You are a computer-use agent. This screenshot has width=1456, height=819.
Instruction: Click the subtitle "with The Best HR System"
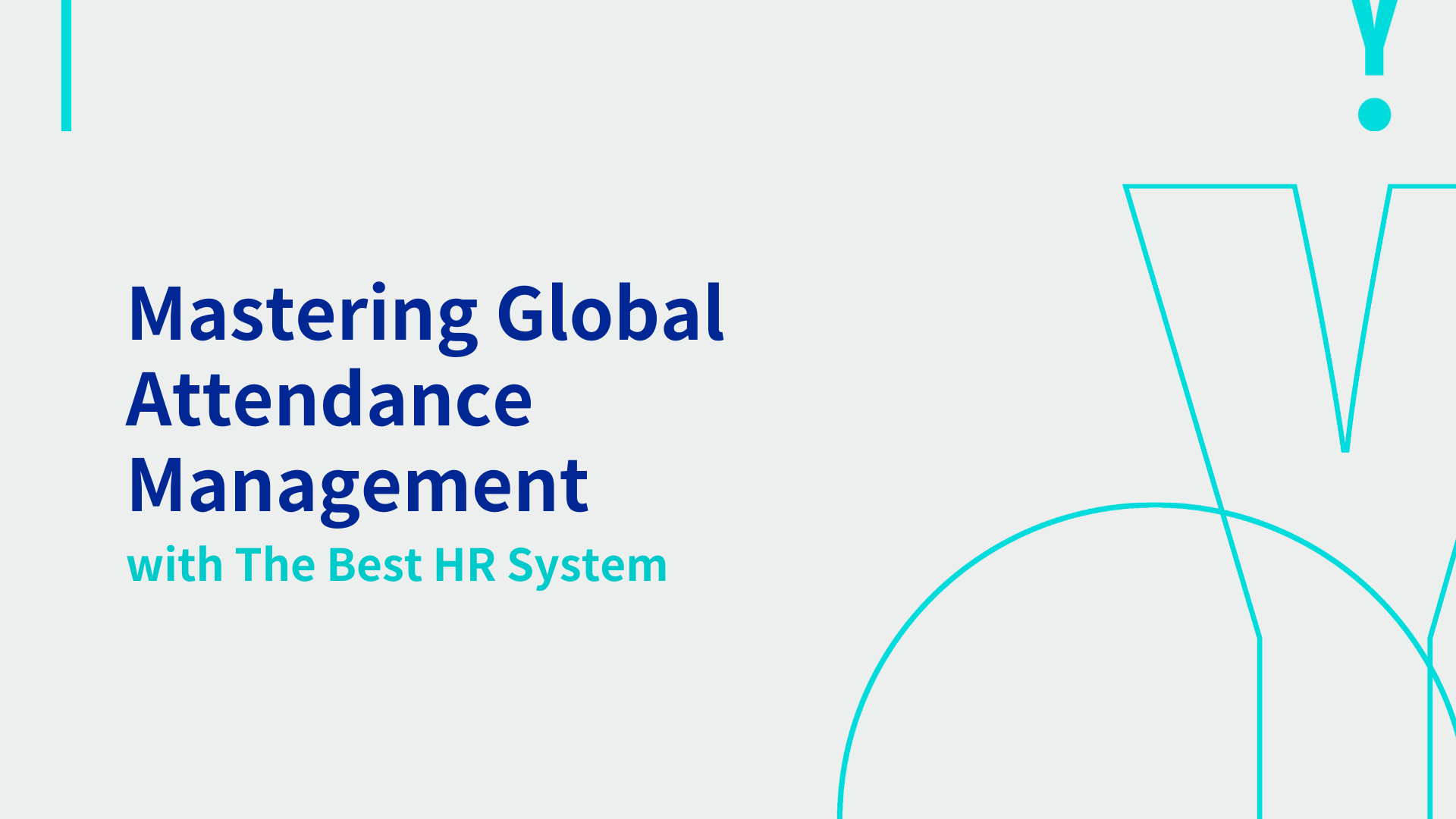pyautogui.click(x=397, y=566)
